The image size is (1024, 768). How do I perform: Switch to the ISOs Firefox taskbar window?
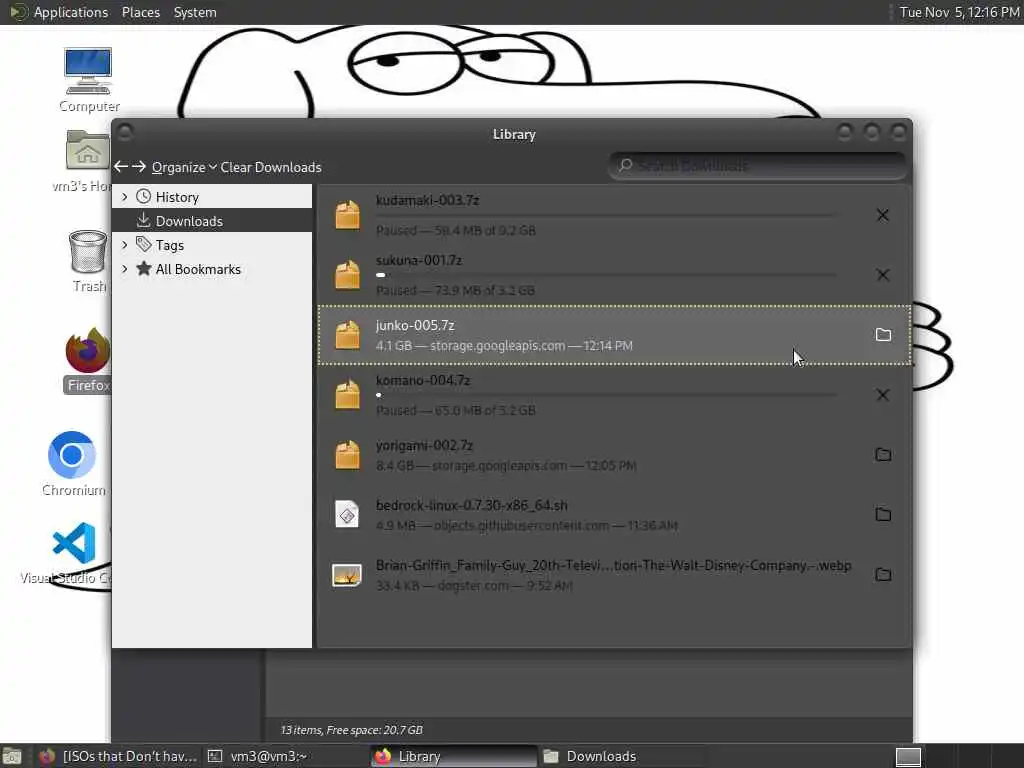tap(118, 756)
